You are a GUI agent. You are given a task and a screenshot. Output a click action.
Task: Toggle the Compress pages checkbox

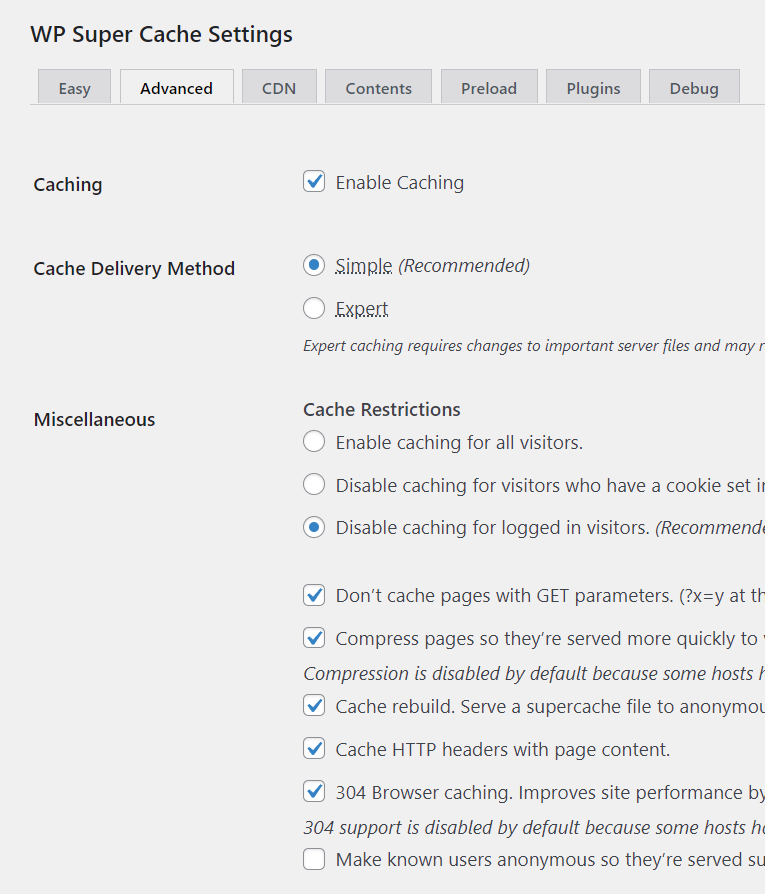(314, 638)
